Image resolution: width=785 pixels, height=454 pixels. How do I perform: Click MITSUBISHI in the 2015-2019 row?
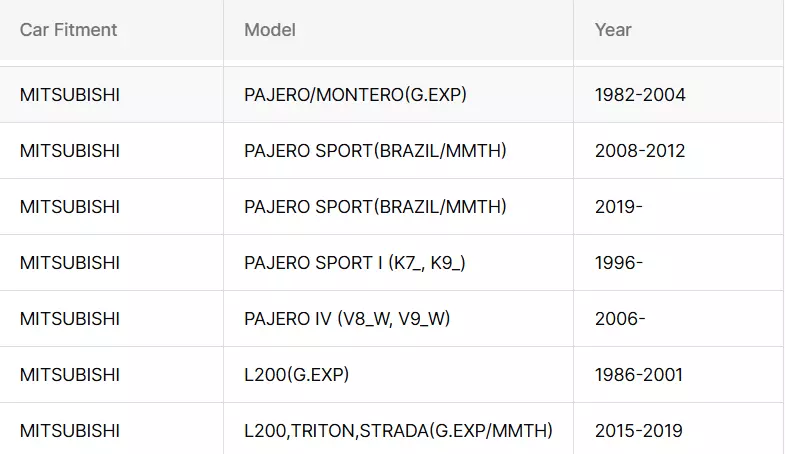(70, 431)
